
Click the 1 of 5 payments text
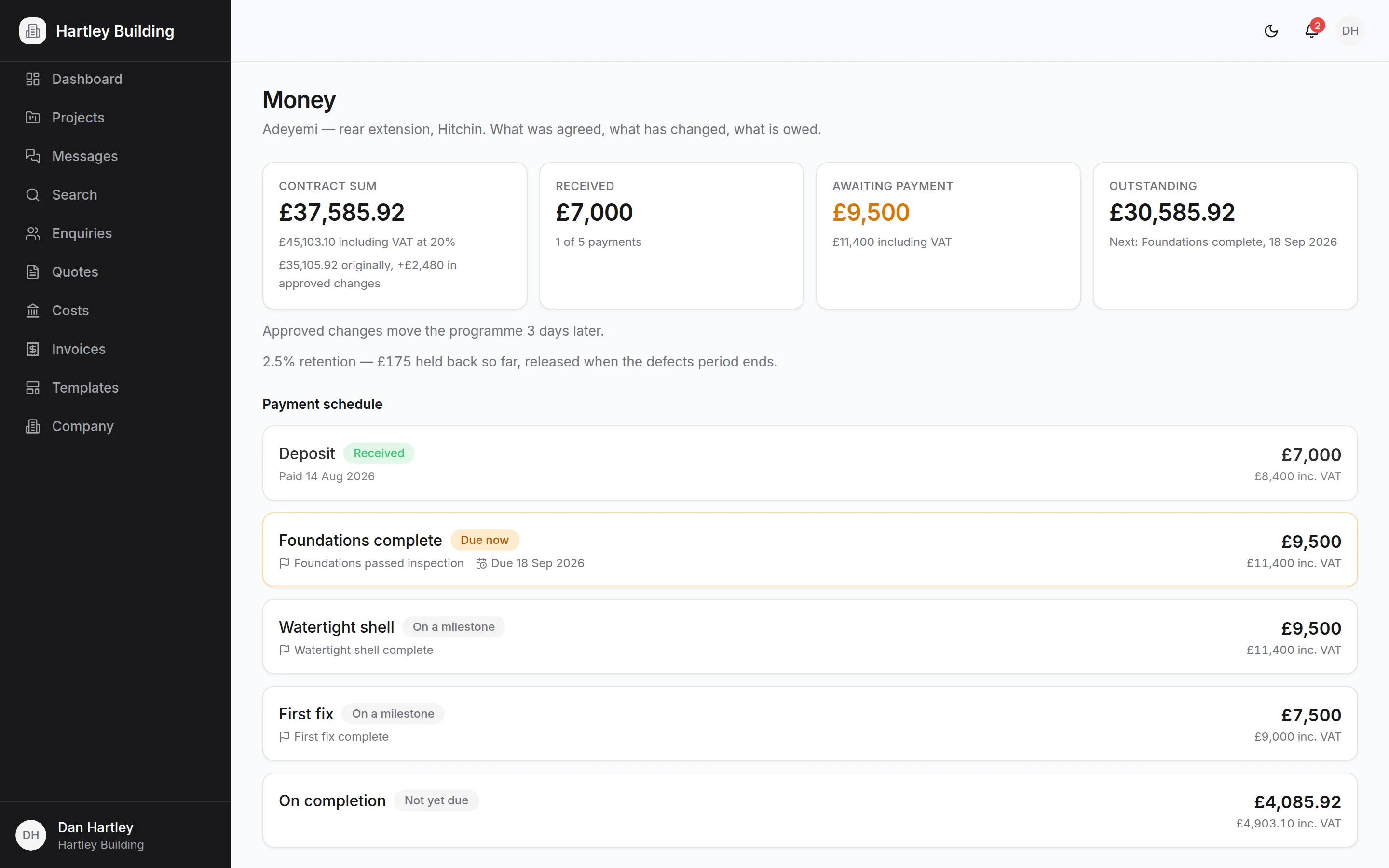pyautogui.click(x=598, y=242)
